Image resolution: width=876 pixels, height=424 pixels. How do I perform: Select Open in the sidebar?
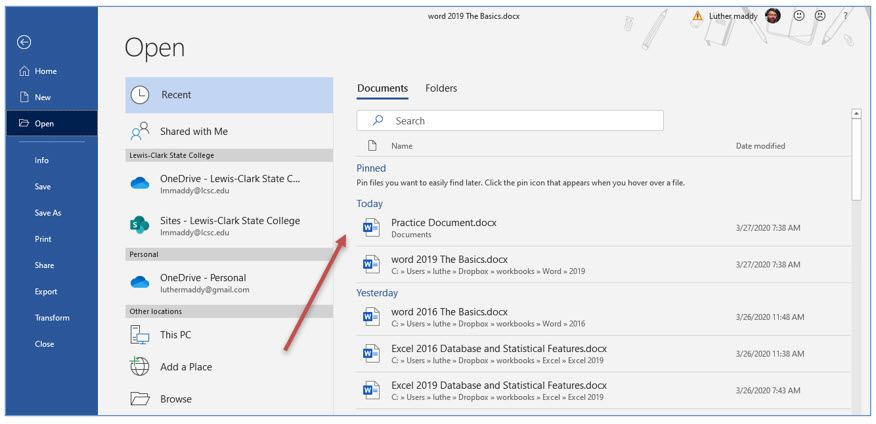point(51,123)
